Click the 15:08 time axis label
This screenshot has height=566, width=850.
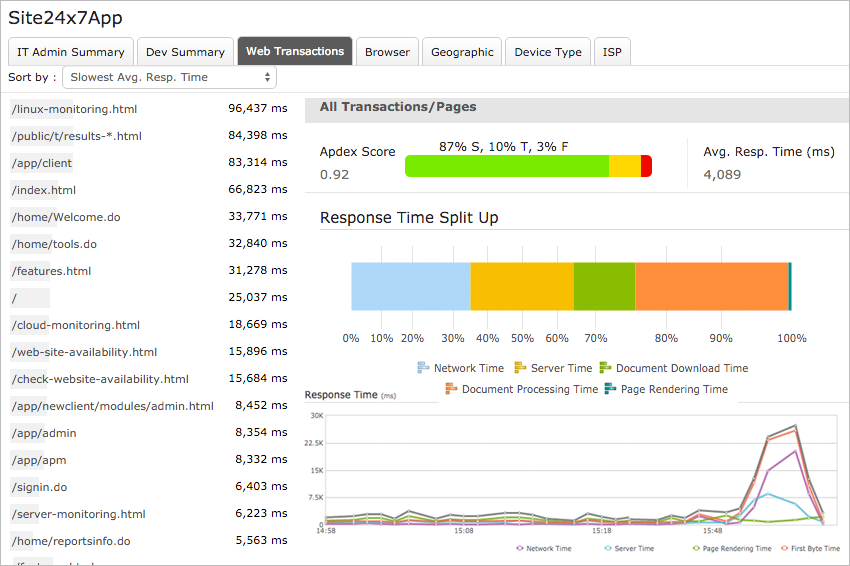point(464,531)
